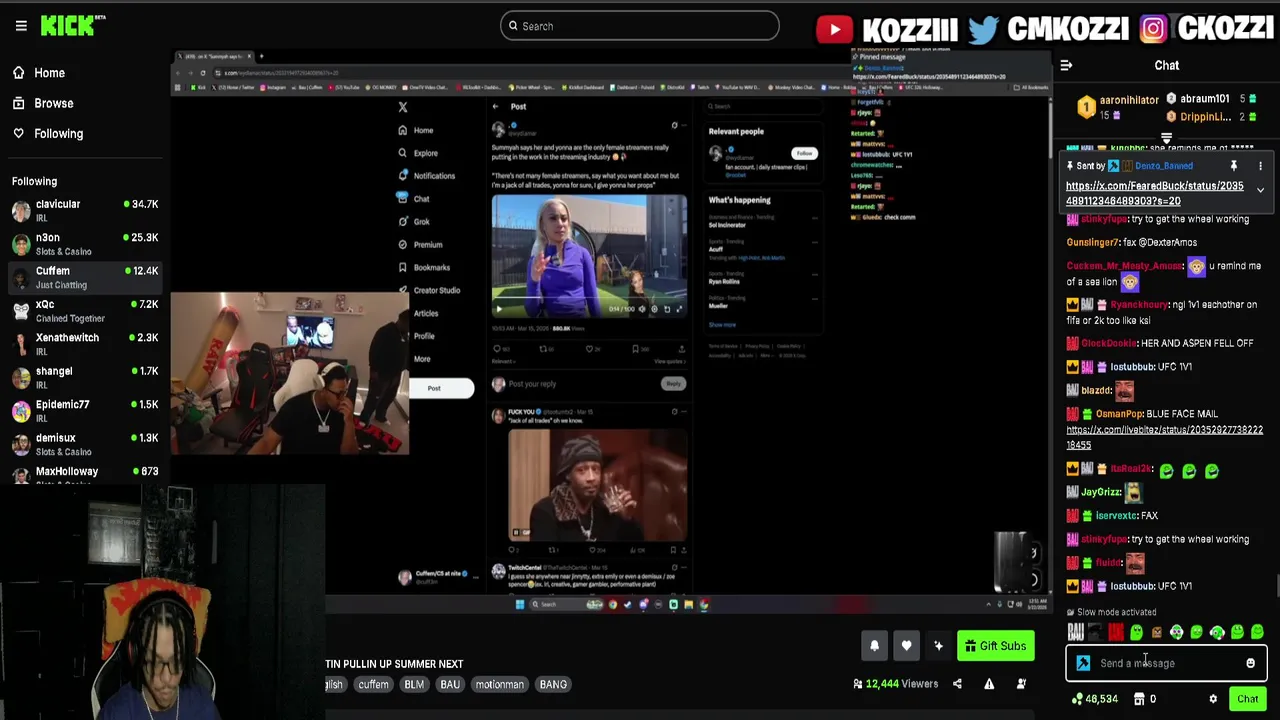Focus the Search field in the header
1280x720 pixels.
[640, 26]
